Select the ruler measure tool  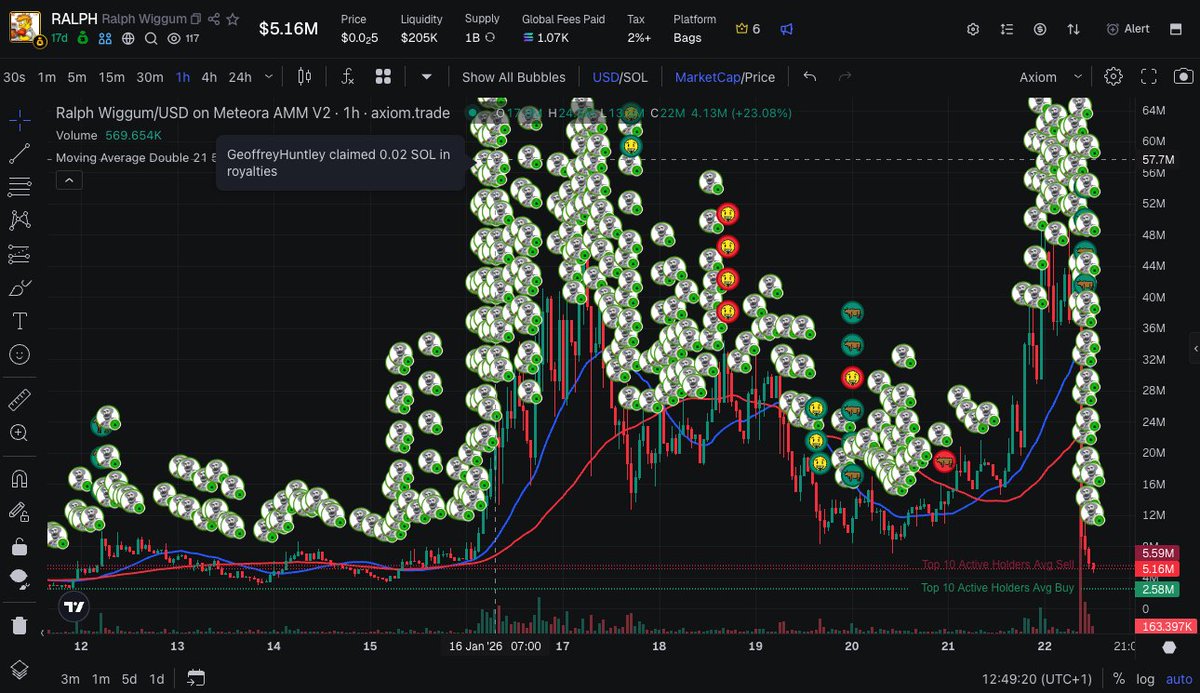pos(19,400)
